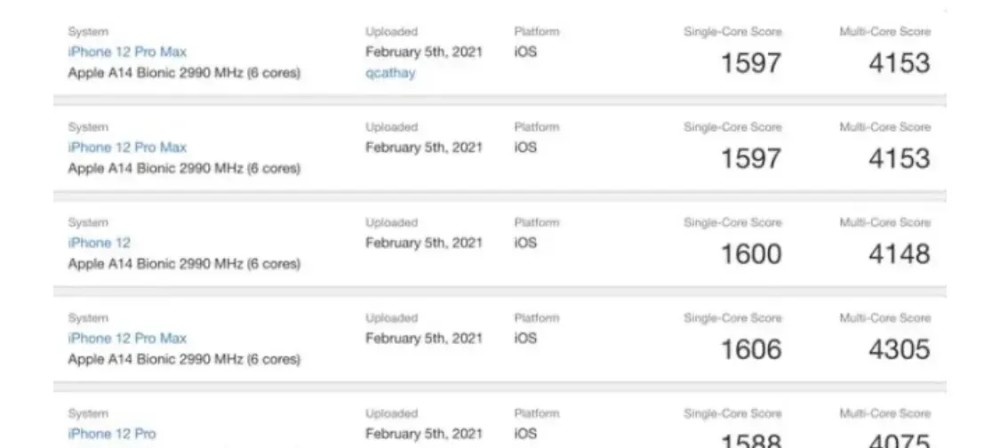Click the iOS platform value in the iPhone 12 Pro row
1000x448 pixels.
click(x=526, y=433)
